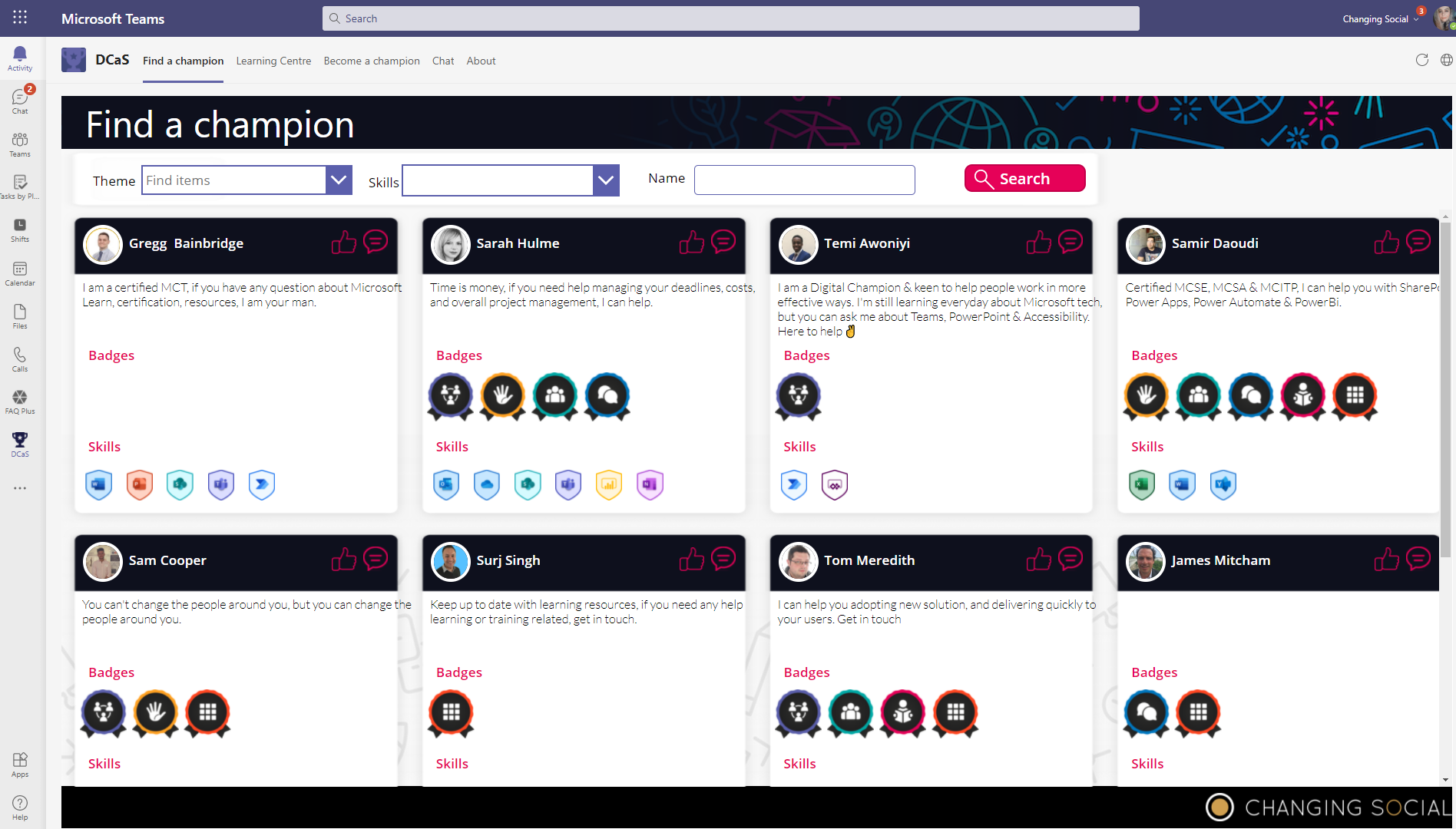1456x829 pixels.
Task: Switch to the About tab
Action: (x=481, y=61)
